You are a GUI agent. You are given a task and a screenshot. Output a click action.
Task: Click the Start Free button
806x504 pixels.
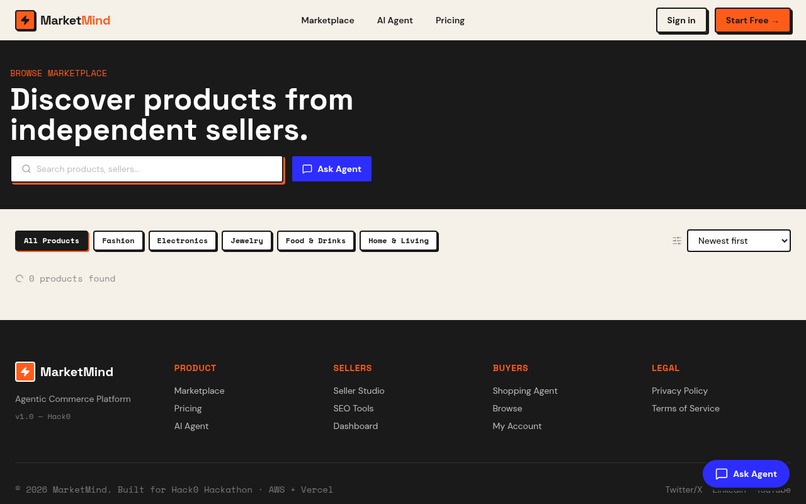coord(753,21)
